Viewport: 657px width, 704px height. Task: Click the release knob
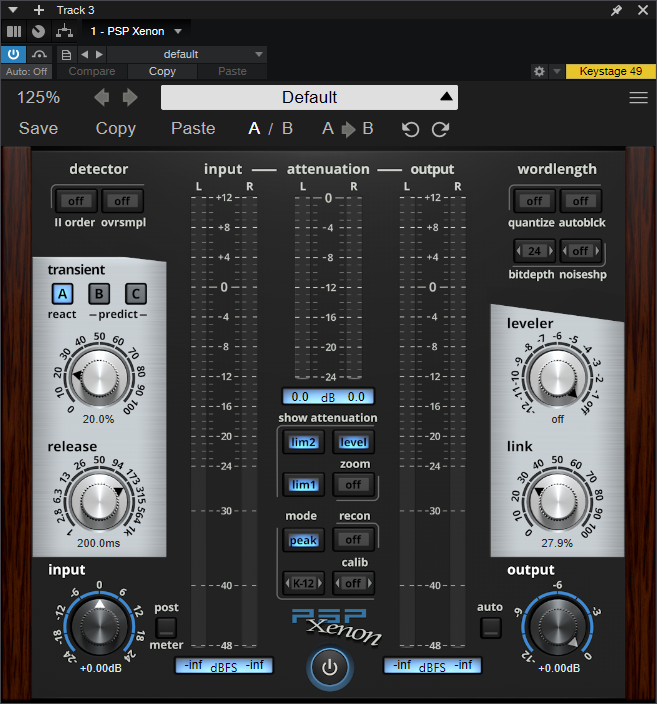pos(99,502)
